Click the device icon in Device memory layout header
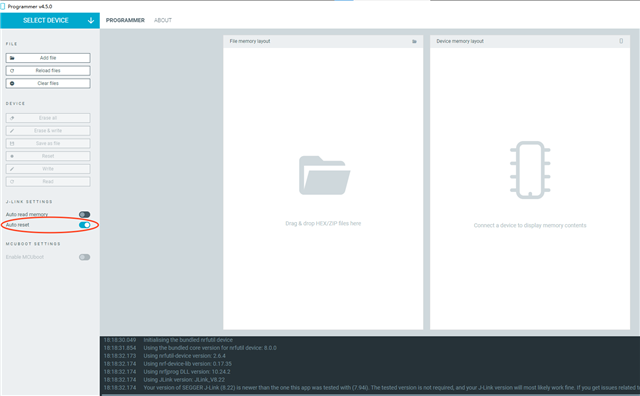 click(621, 41)
